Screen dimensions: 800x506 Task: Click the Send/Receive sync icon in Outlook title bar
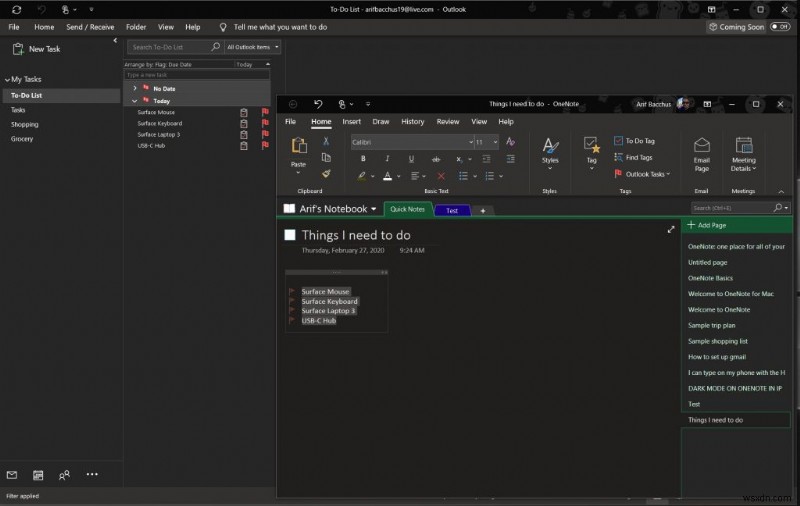point(16,9)
